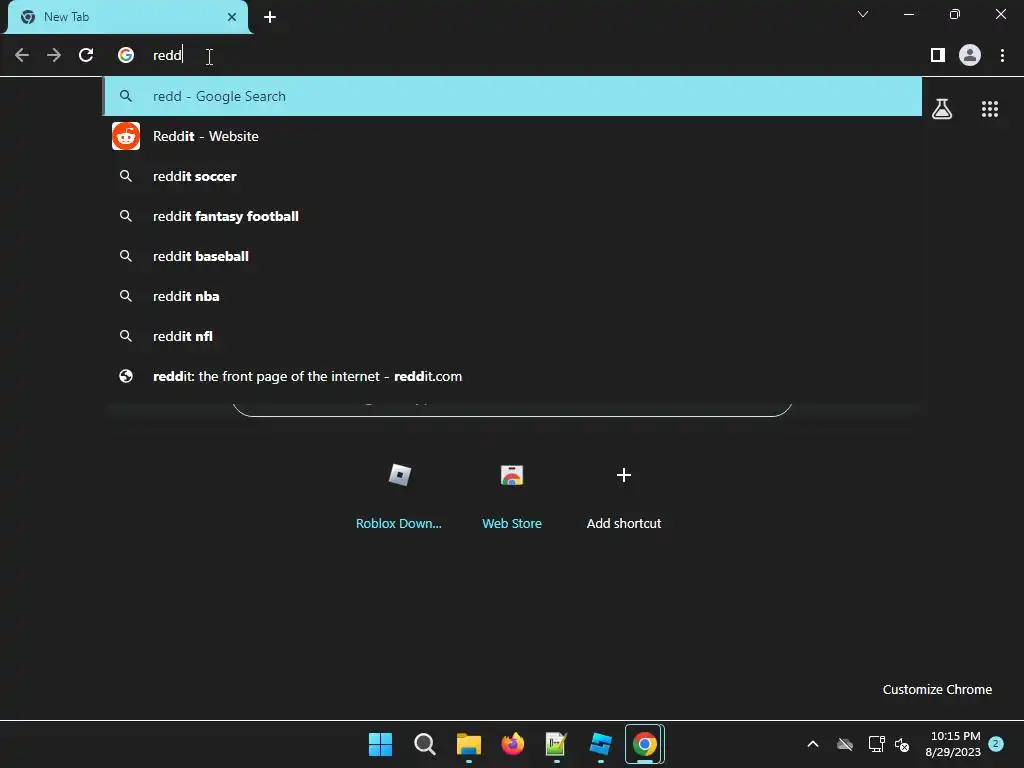Open the Windows Start menu
1024x768 pixels.
coord(380,744)
